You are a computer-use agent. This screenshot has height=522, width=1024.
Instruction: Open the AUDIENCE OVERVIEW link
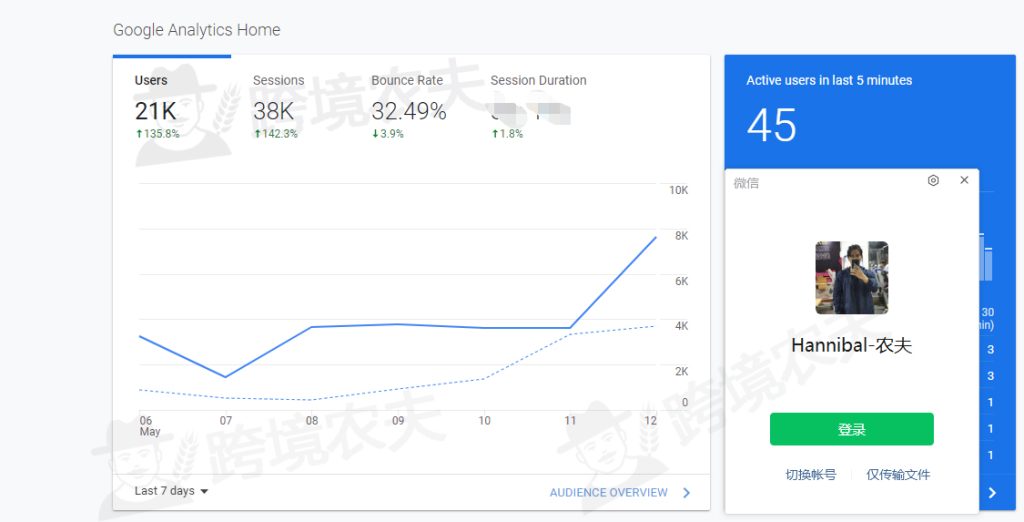coord(609,493)
